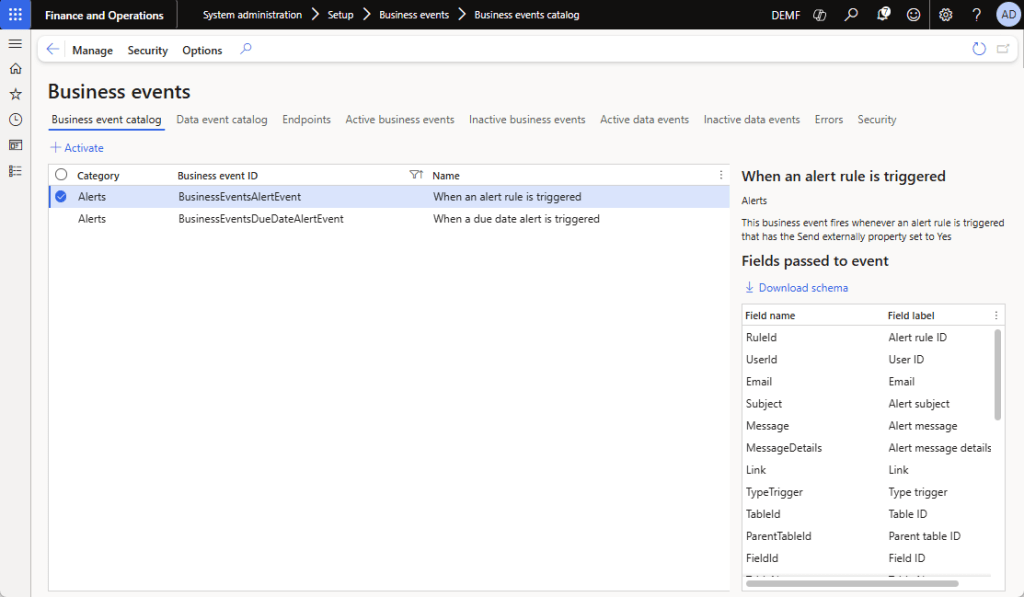Select the Home icon in the sidebar
The height and width of the screenshot is (597, 1024).
click(x=14, y=70)
